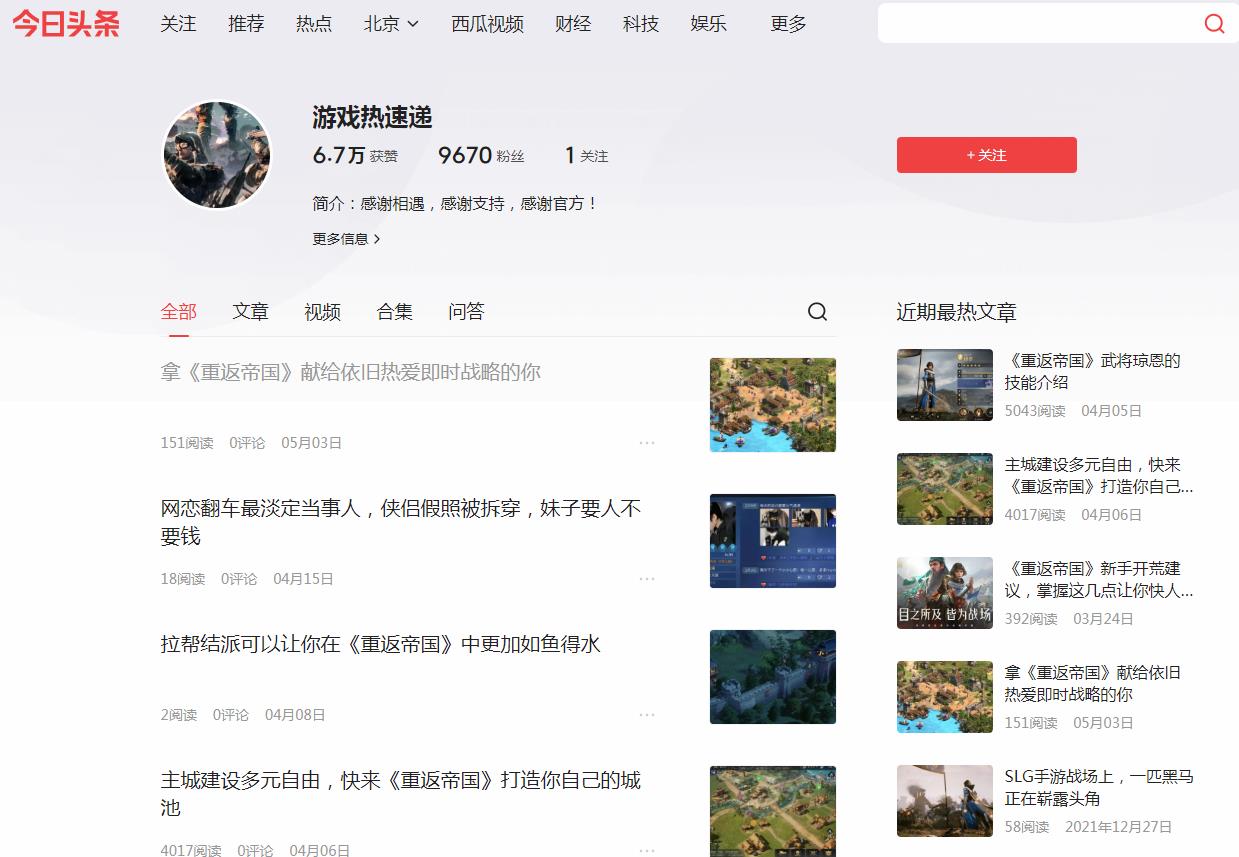Click 0评论 under 网恋翻车 article
Viewport: 1239px width, 857px height.
point(239,578)
